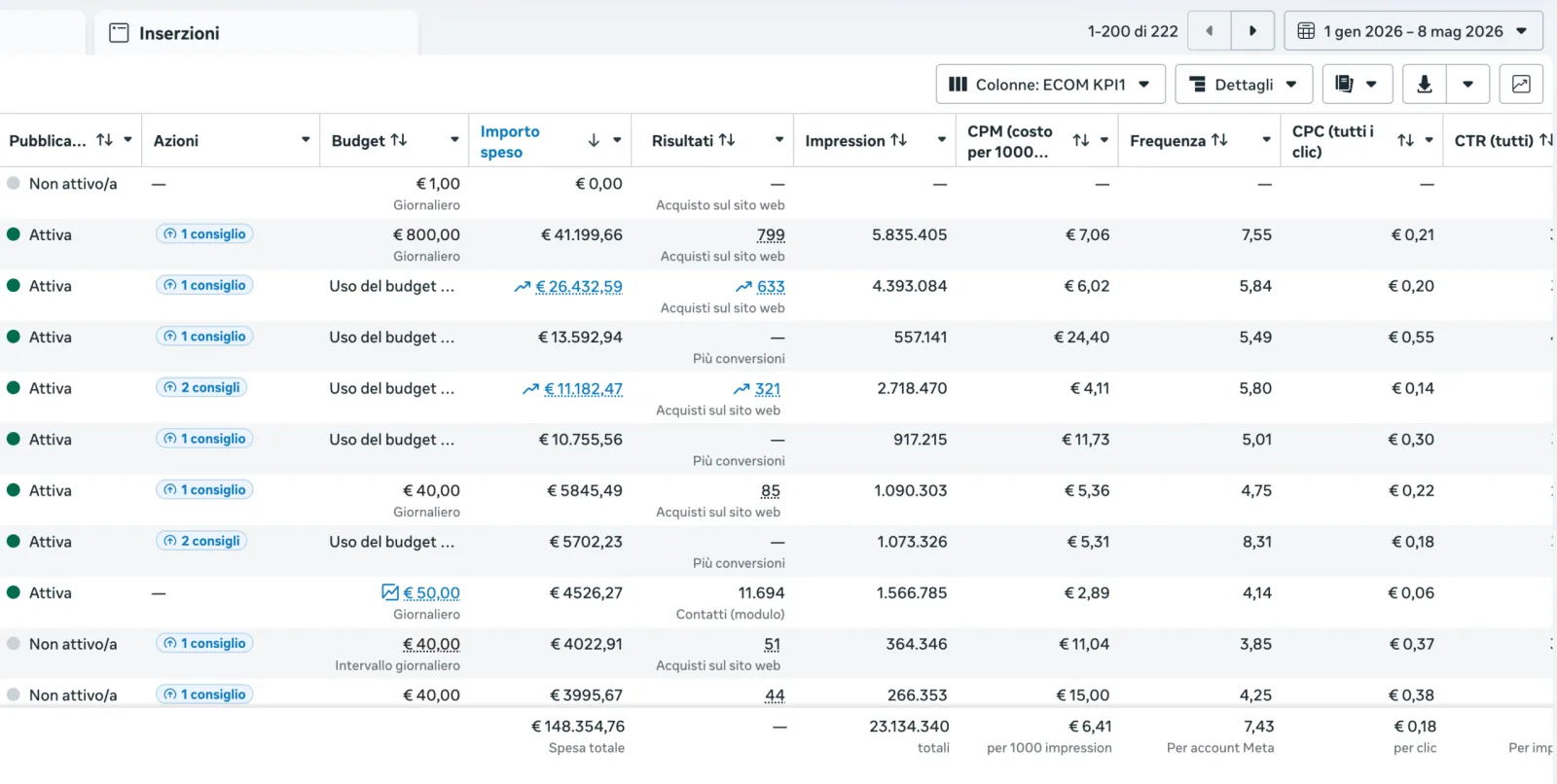This screenshot has width=1557, height=784.
Task: Click the €1,00 budget cell
Action: pos(438,183)
